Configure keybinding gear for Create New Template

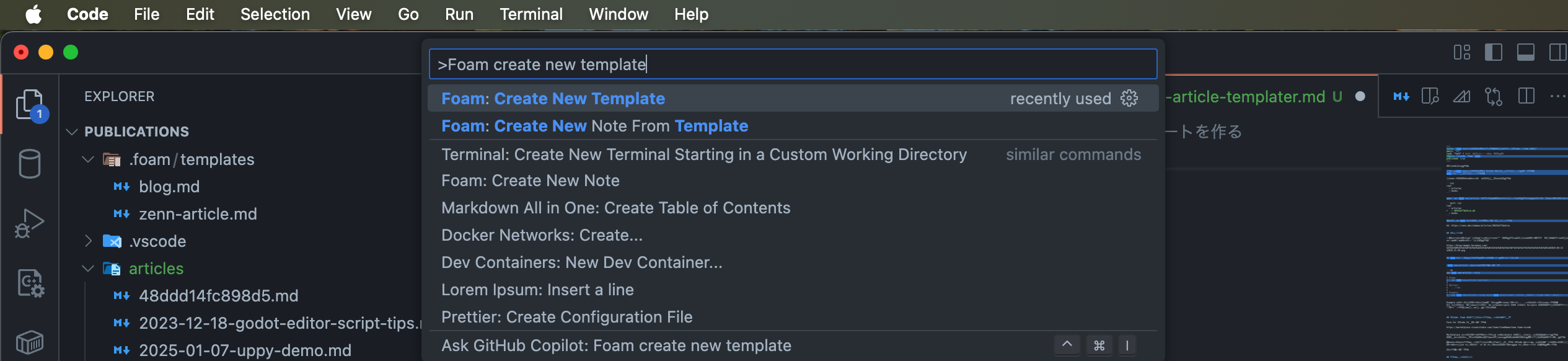tap(1129, 98)
